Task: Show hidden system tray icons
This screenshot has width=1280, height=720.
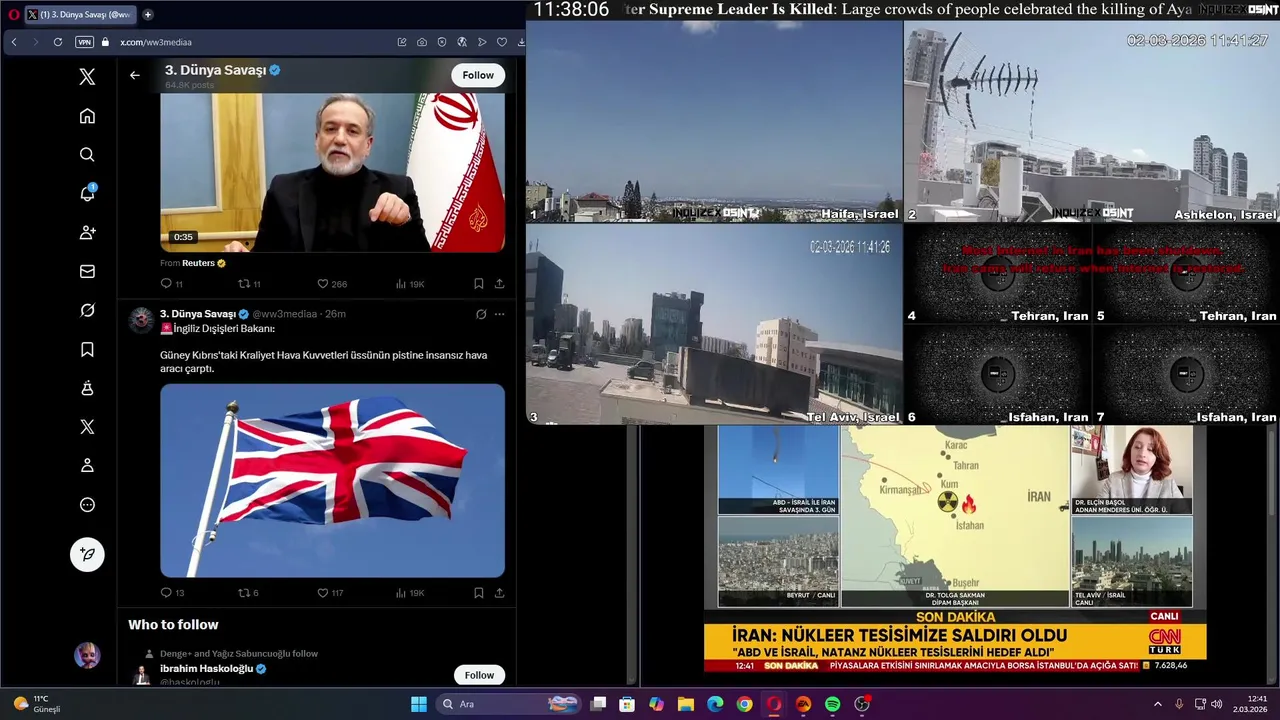Action: pyautogui.click(x=1158, y=704)
